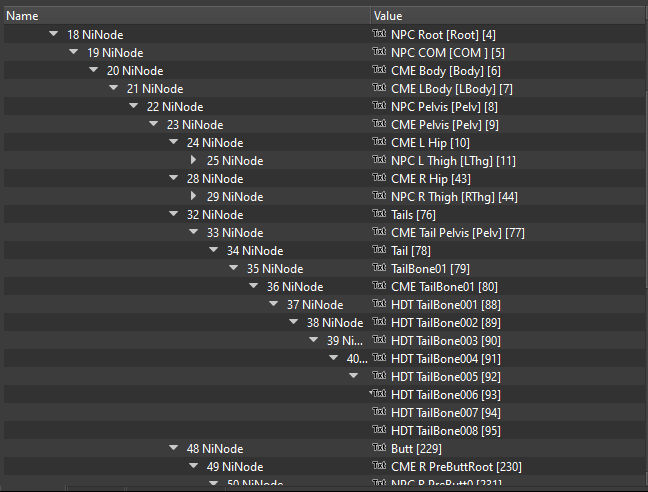Click Txt icon beside CME R Hip

pos(379,178)
